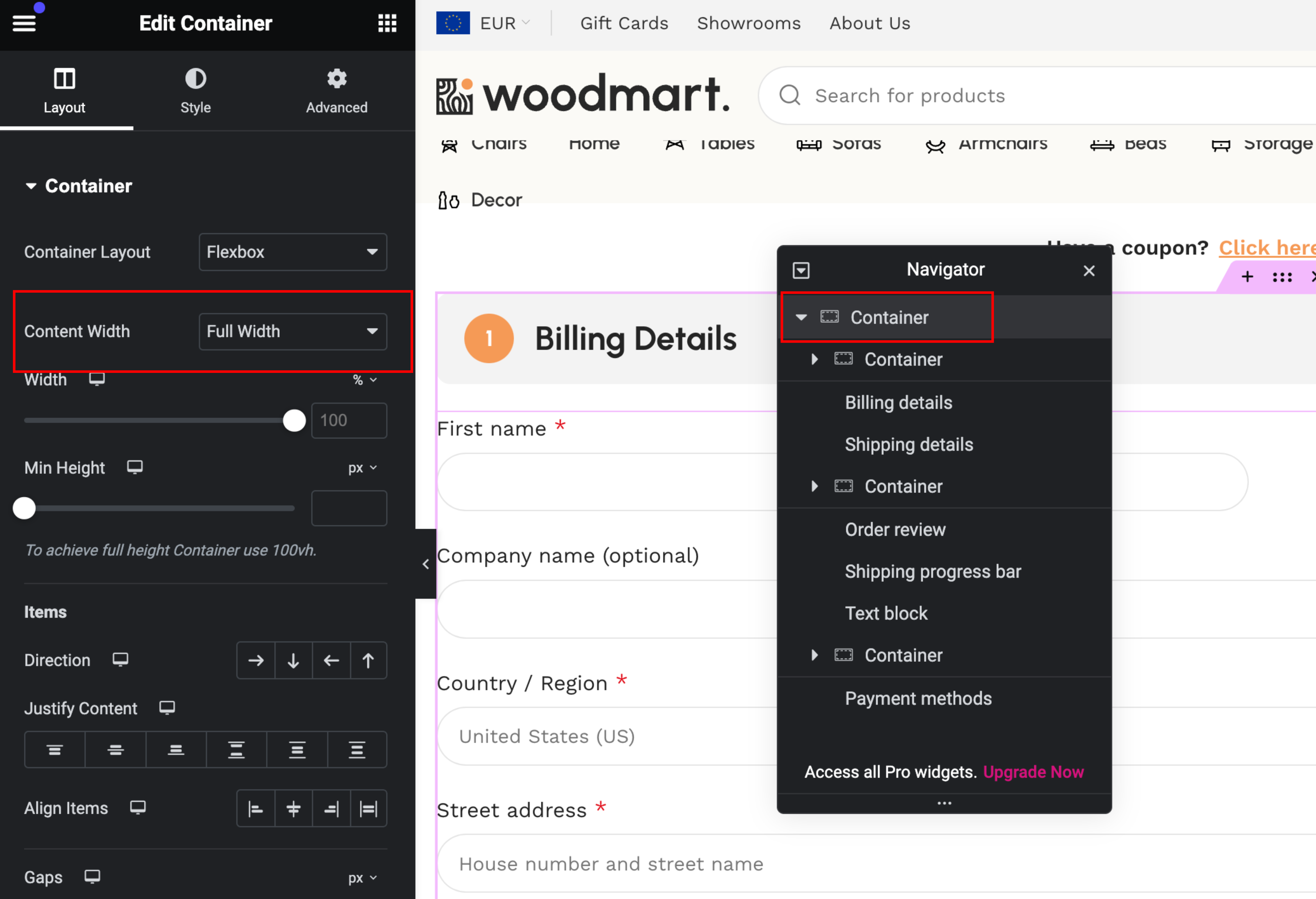Click the Min Height responsive device icon

(135, 467)
